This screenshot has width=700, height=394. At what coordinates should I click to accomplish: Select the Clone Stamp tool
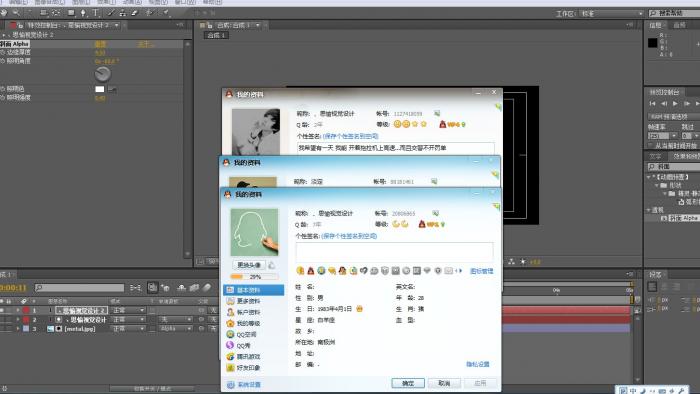[123, 13]
